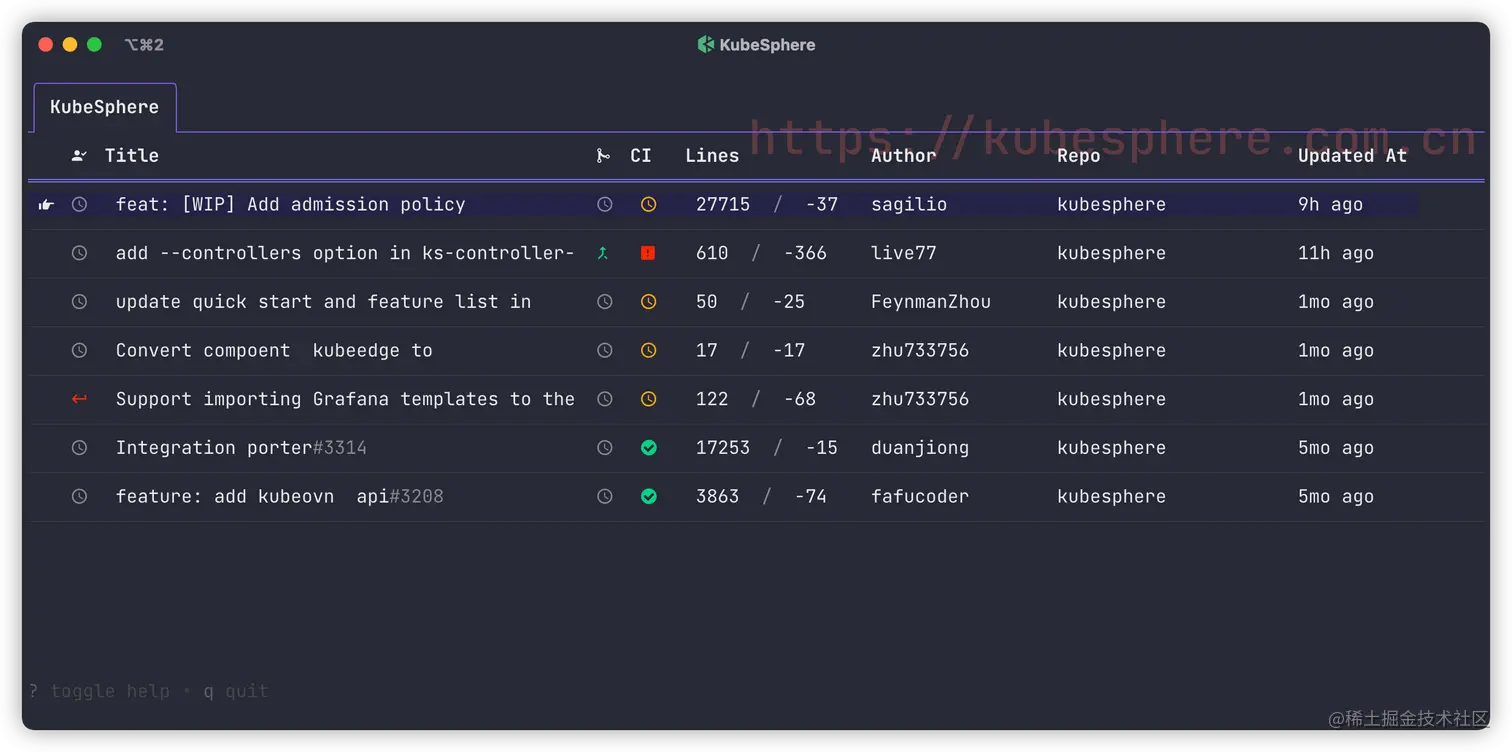
Task: Click red changes-requested arrow for Grafana row
Action: (80, 399)
